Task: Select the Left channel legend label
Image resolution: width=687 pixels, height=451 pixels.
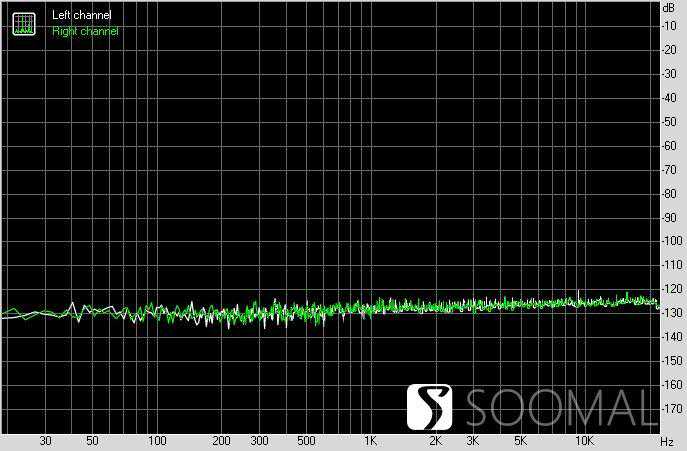Action: click(x=82, y=16)
